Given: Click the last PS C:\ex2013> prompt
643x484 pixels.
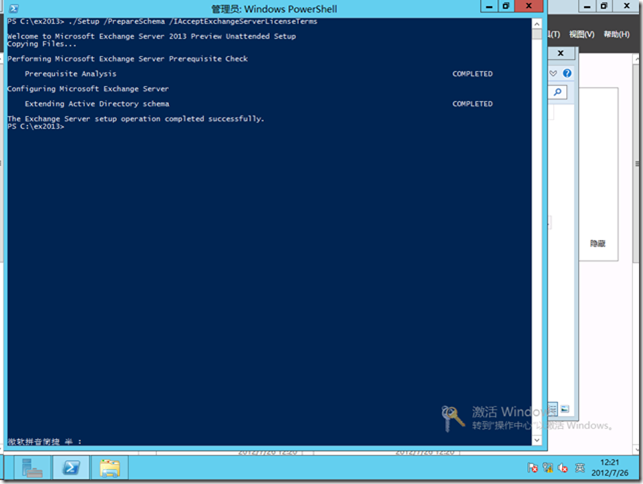Looking at the screenshot, I should click(36, 127).
